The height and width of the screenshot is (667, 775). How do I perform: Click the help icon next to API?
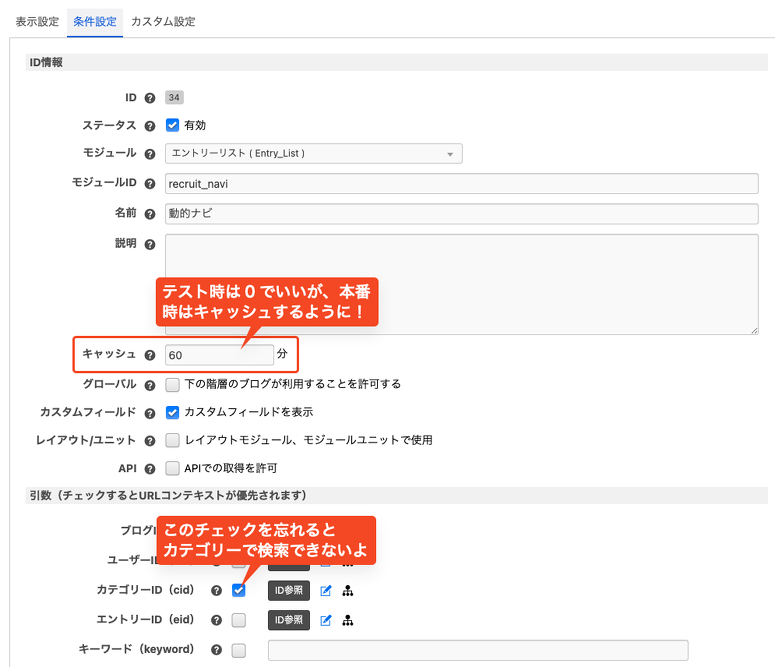tap(150, 468)
